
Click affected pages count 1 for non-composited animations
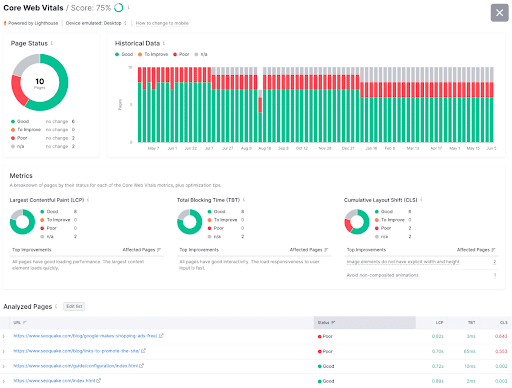tap(495, 275)
